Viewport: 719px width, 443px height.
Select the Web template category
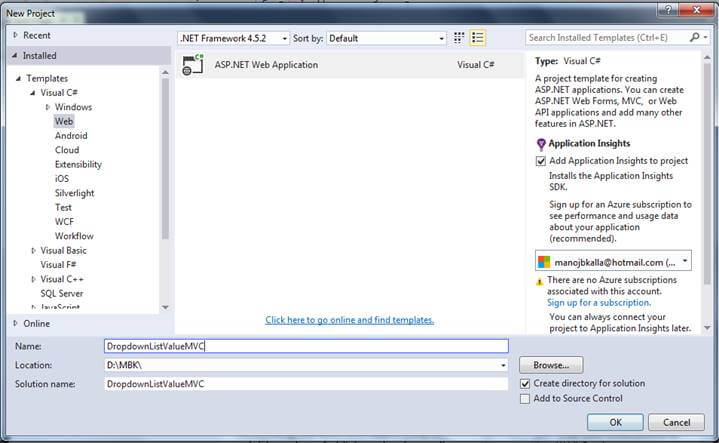tap(64, 121)
